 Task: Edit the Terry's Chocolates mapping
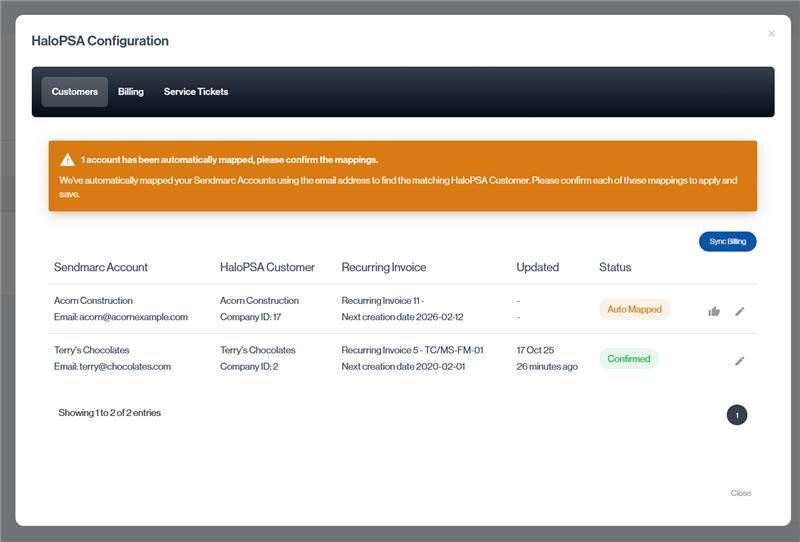pyautogui.click(x=740, y=361)
